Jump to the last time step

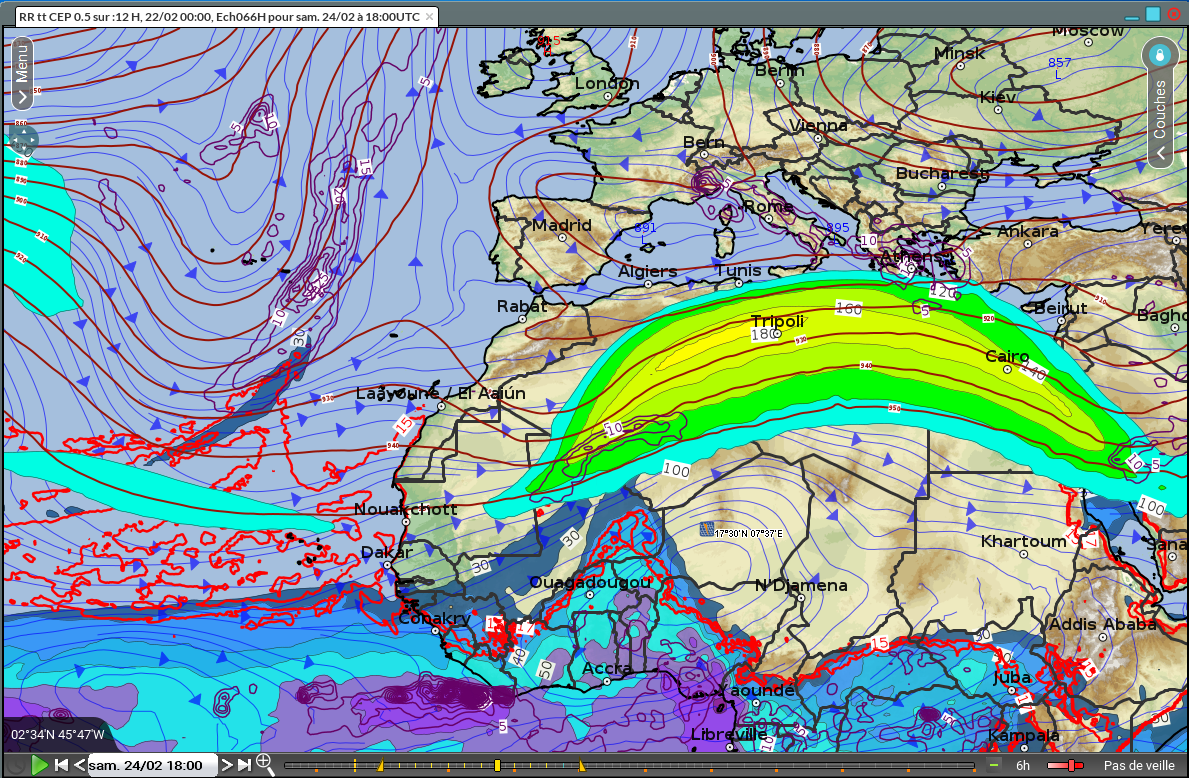click(x=244, y=765)
